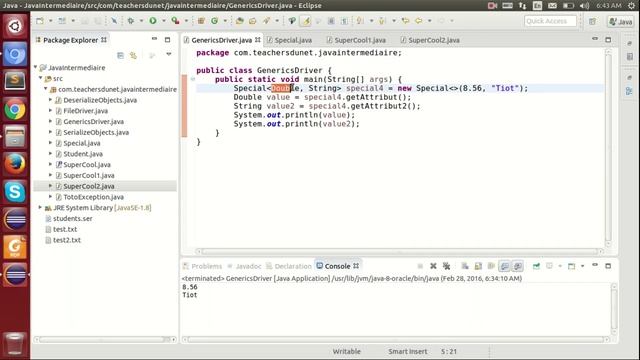The height and width of the screenshot is (360, 640).
Task: Click the New Java Package icon
Action: [201, 20]
